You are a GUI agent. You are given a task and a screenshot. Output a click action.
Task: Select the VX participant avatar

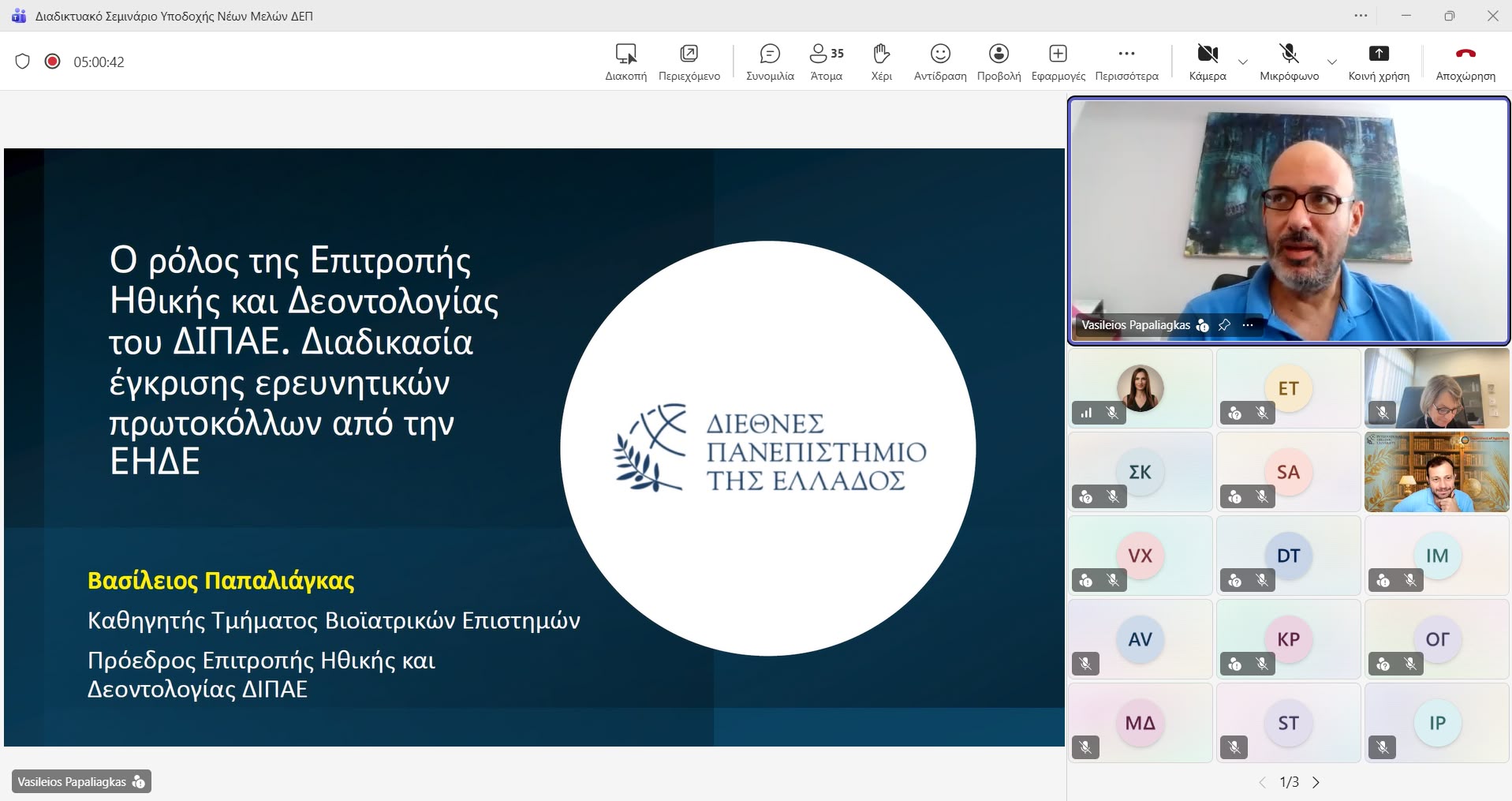point(1140,556)
